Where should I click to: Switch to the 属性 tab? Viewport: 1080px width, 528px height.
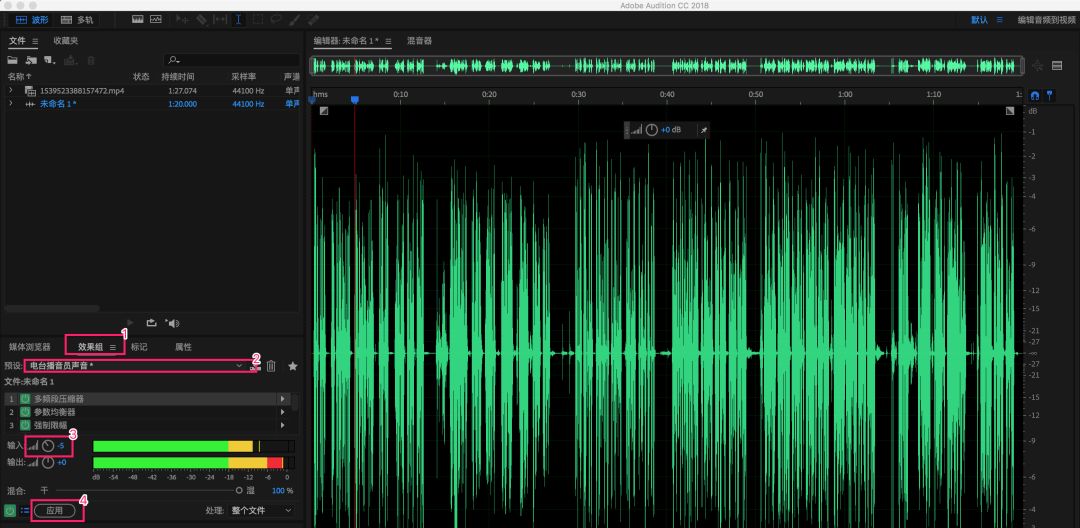183,347
